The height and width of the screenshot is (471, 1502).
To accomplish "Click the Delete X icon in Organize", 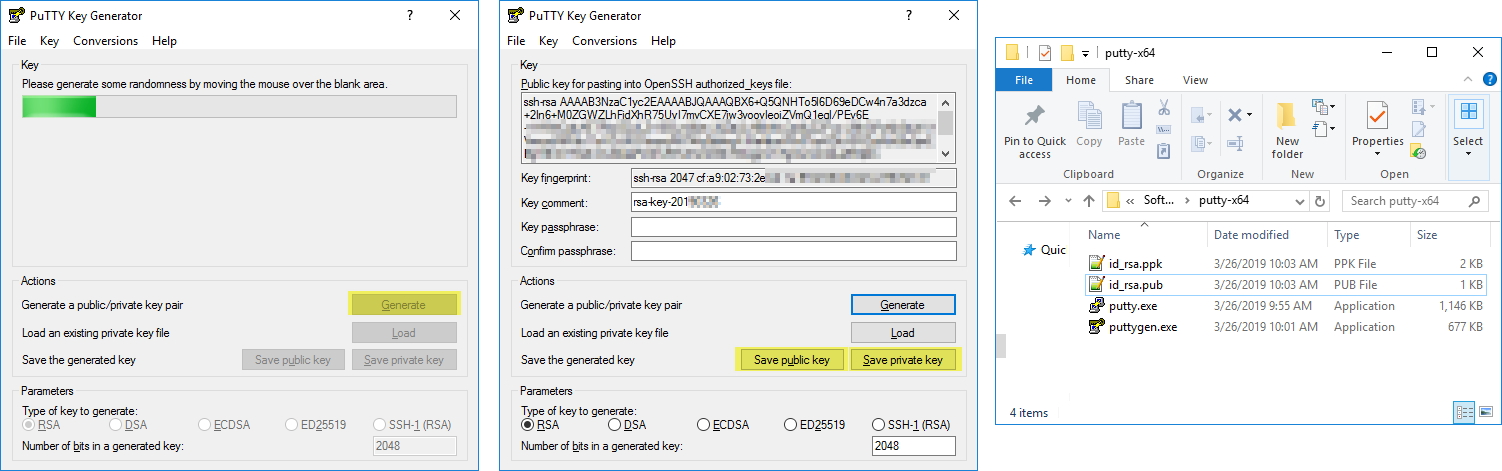I will click(x=1235, y=114).
